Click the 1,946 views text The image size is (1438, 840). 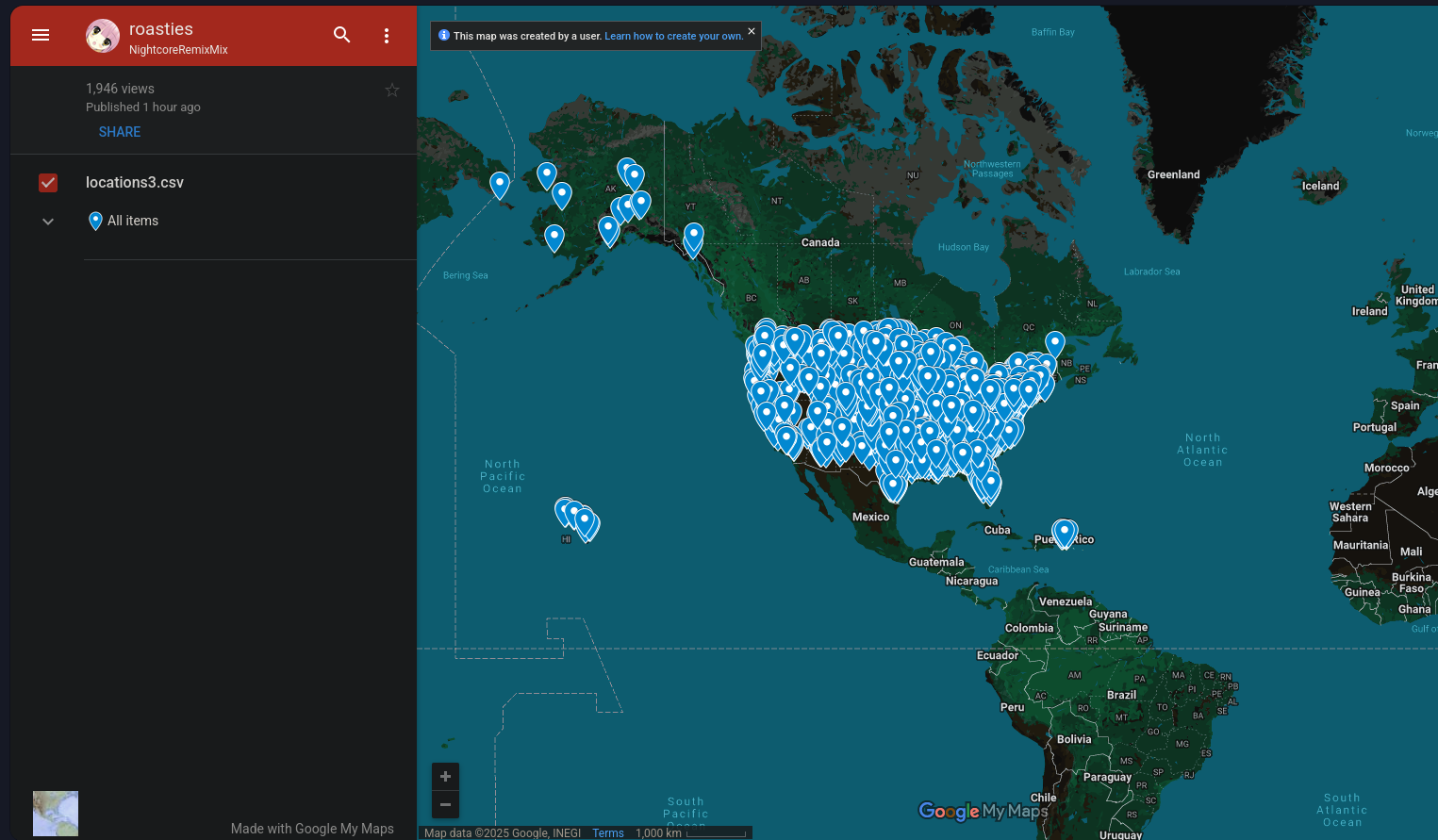[120, 89]
